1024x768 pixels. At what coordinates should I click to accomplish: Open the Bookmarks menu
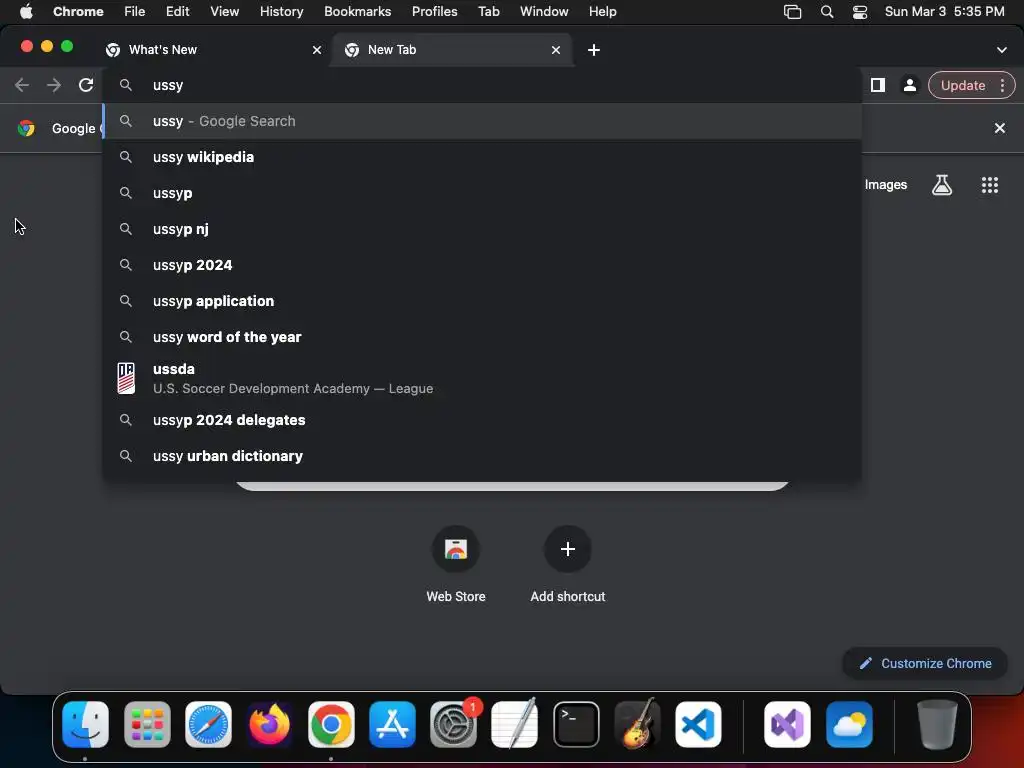[357, 11]
